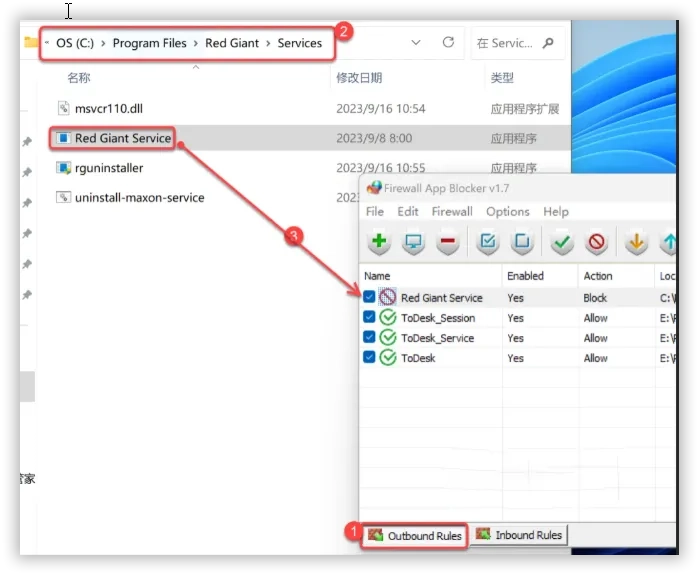
Task: Click the Check All toolbar icon
Action: 488,242
